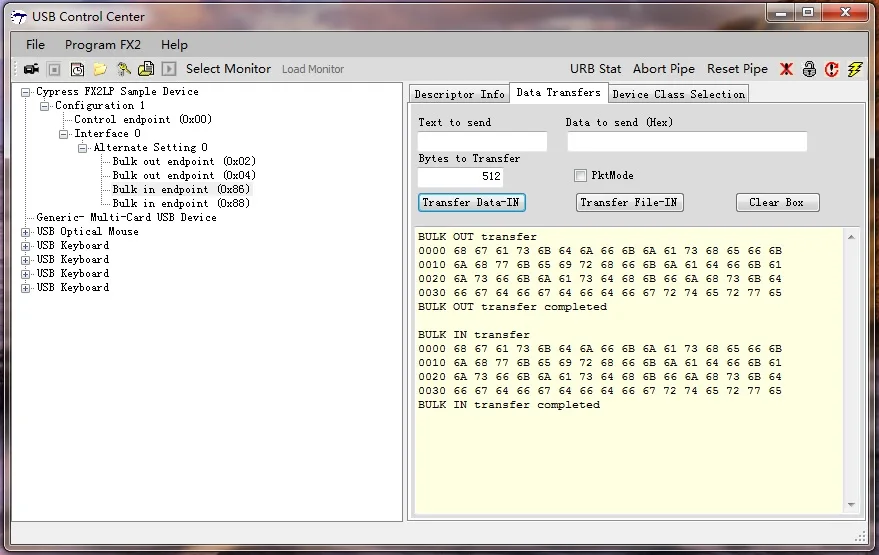Screen dimensions: 879x555
Task: Click the padlock toolbar icon
Action: 809,69
